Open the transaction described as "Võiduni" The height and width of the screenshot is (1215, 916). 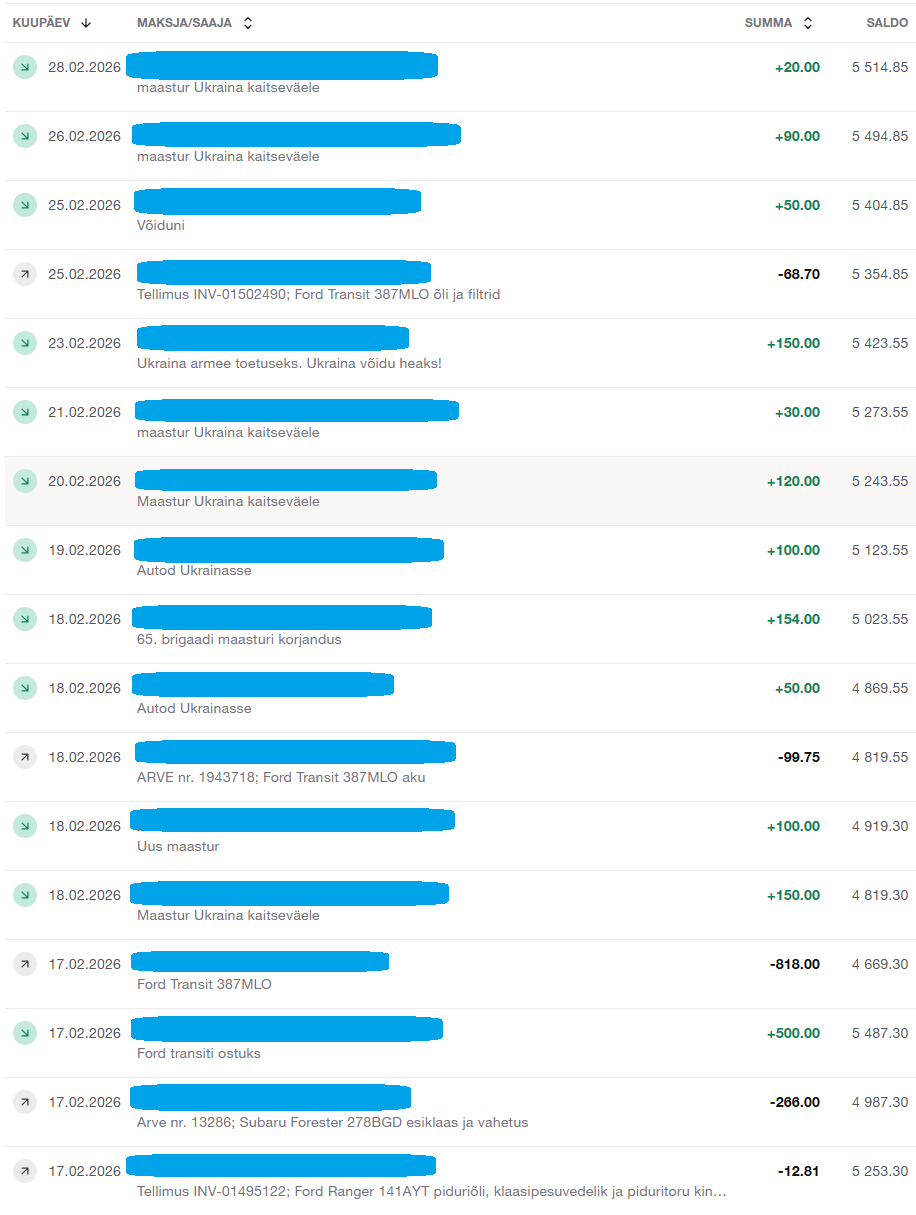[161, 226]
